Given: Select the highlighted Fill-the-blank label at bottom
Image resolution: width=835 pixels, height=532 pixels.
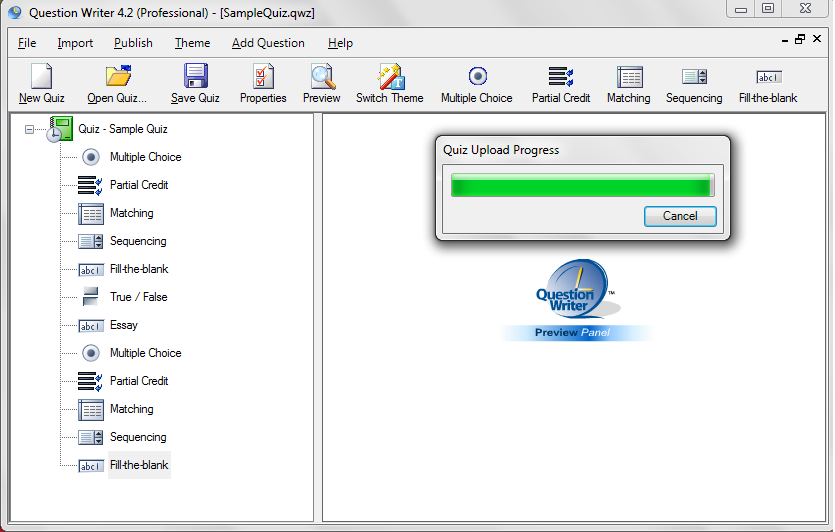Looking at the screenshot, I should pos(139,465).
